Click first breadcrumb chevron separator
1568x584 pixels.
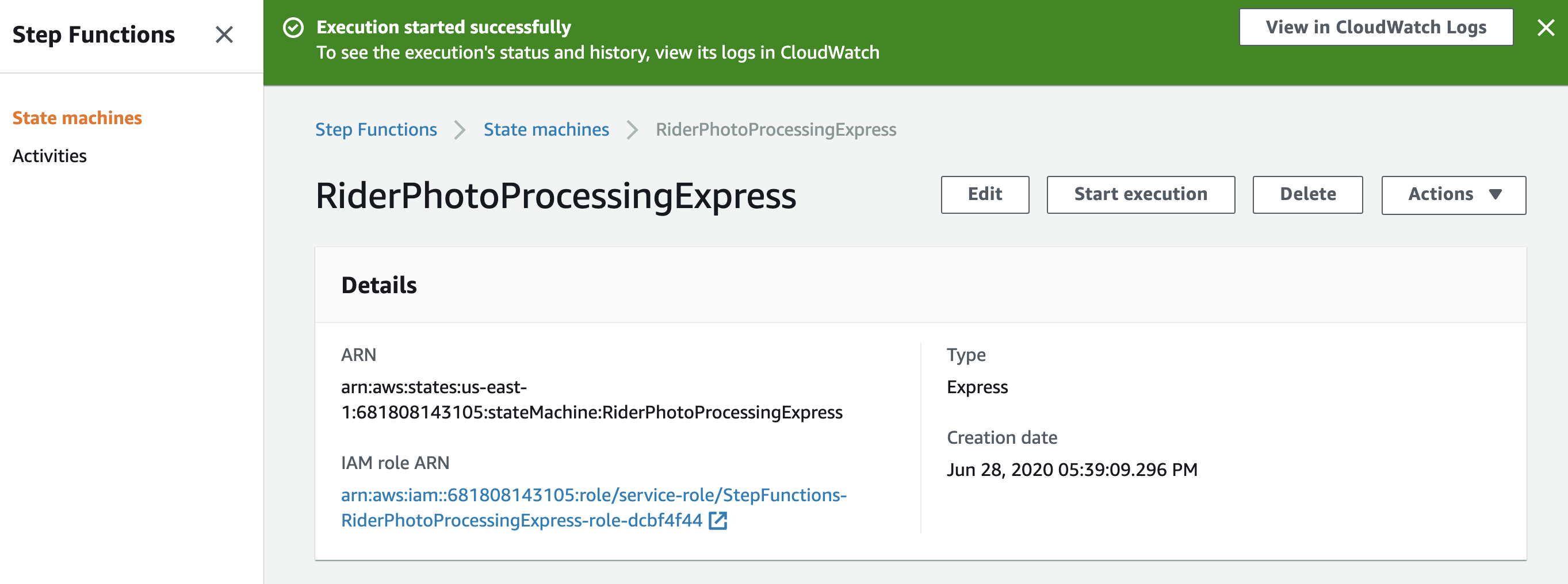(460, 129)
